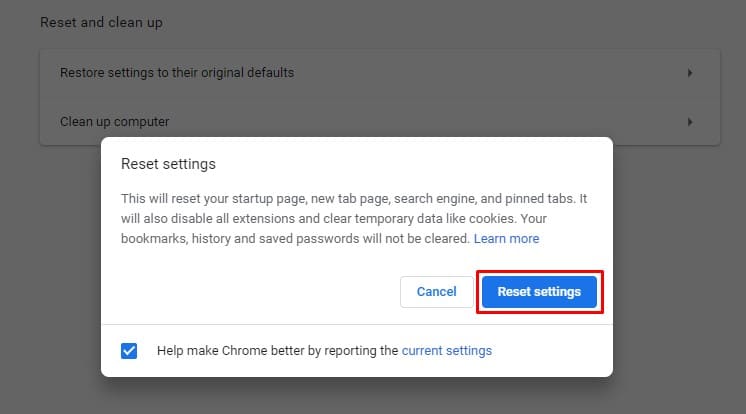Click arrow beside Clean up computer
This screenshot has height=414, width=746.
pyautogui.click(x=690, y=122)
